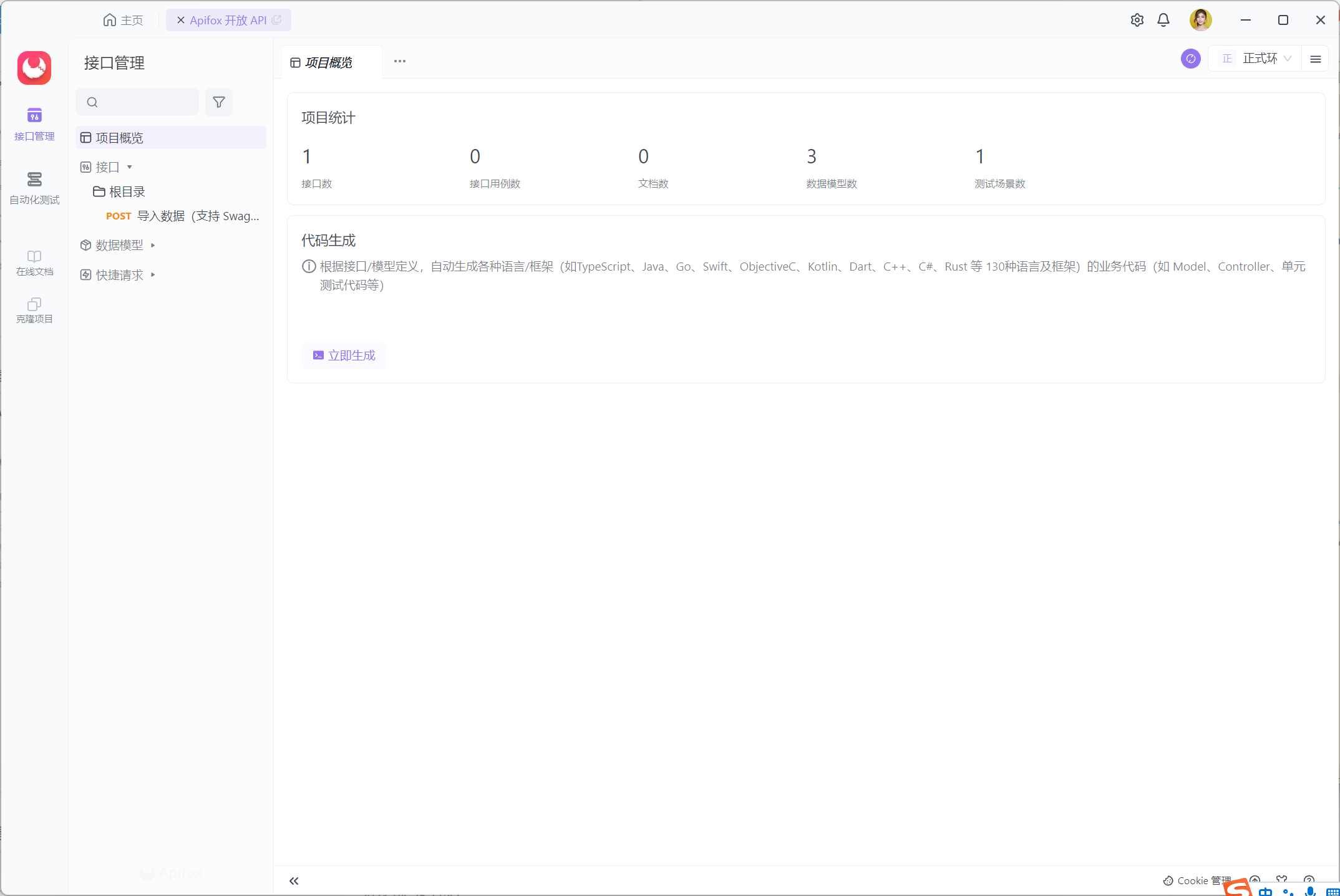Open 在线文档 in the left sidebar

tap(34, 263)
